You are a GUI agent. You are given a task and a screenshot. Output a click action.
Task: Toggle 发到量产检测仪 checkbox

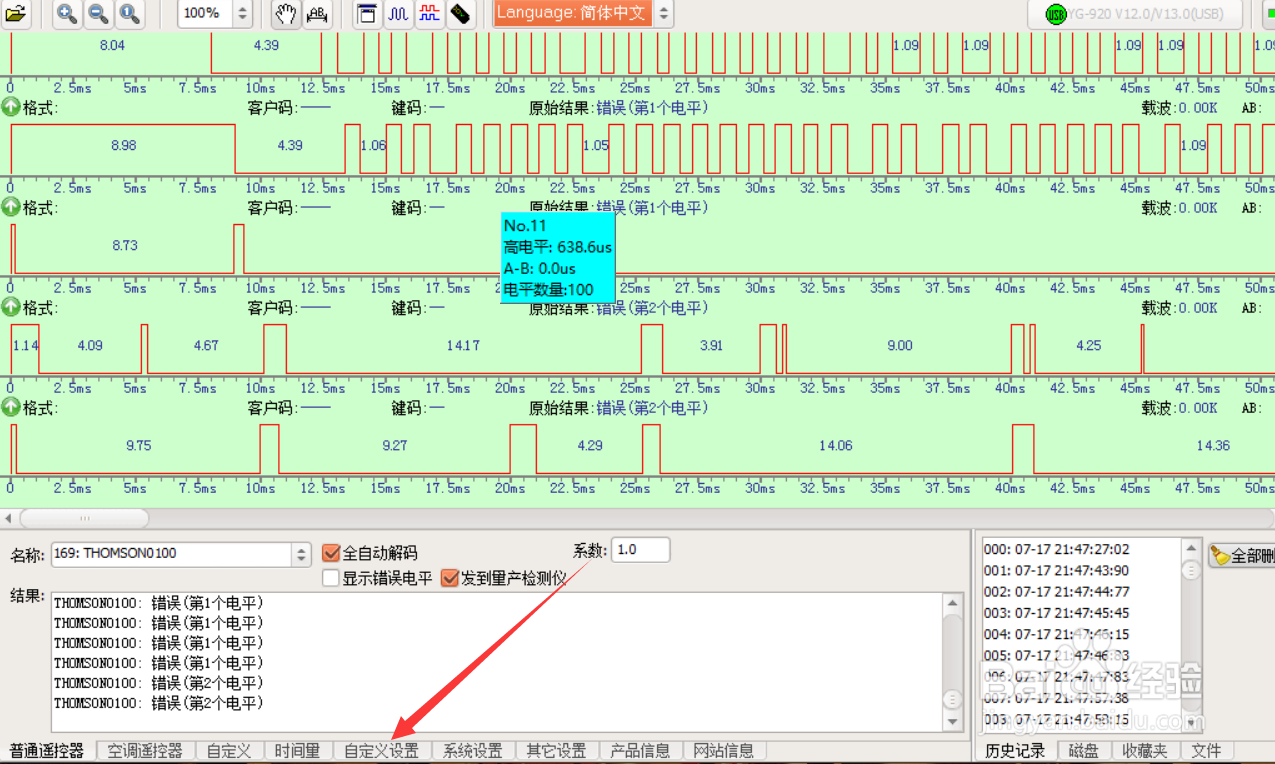pyautogui.click(x=450, y=578)
